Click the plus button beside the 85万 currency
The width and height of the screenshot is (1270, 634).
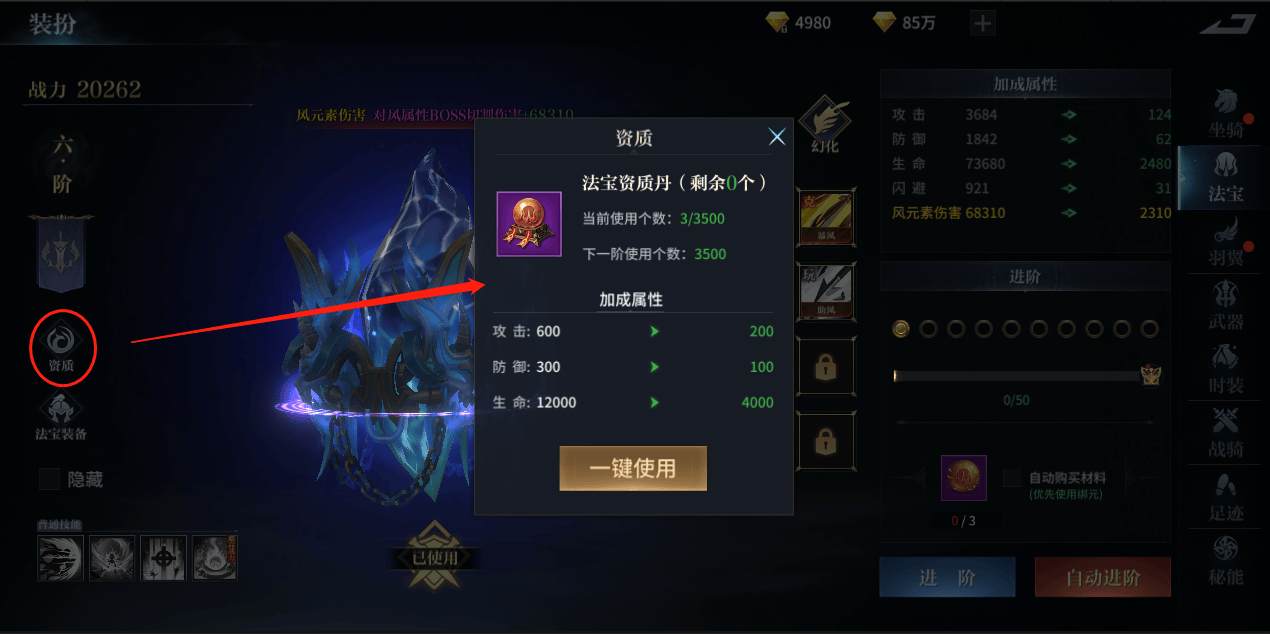click(983, 23)
